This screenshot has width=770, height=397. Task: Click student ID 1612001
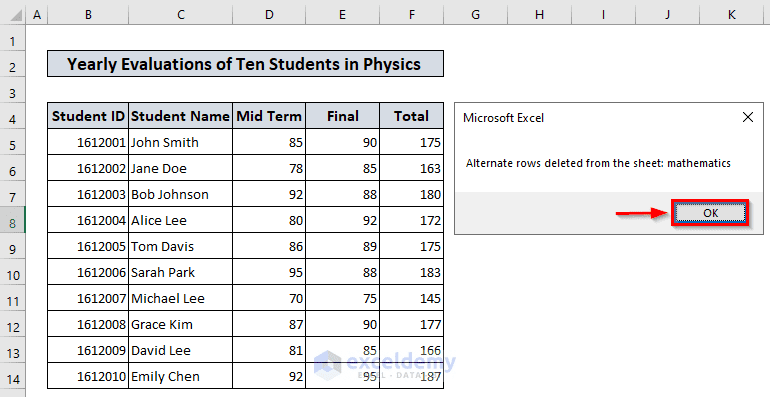(88, 142)
